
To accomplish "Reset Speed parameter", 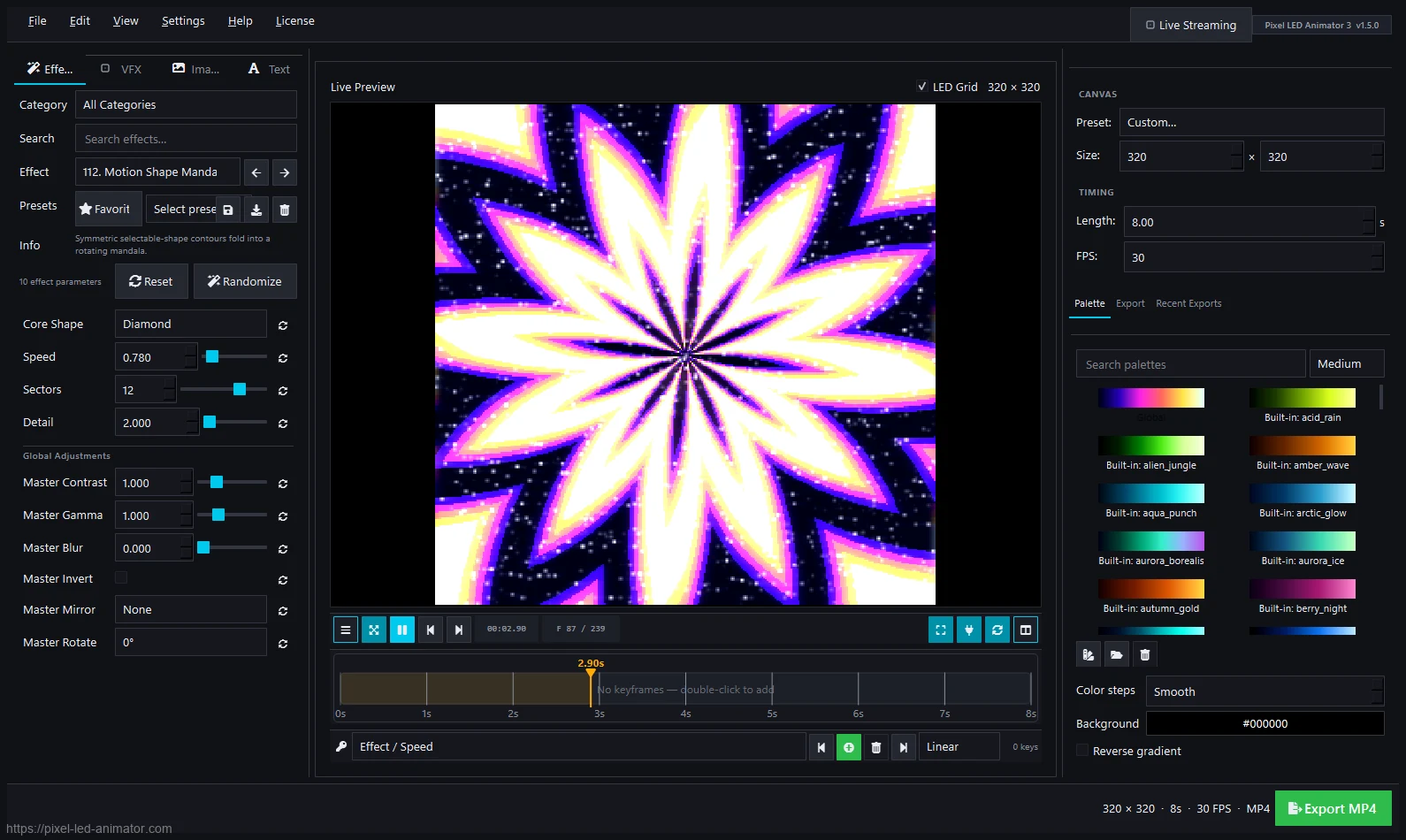I will click(x=283, y=358).
